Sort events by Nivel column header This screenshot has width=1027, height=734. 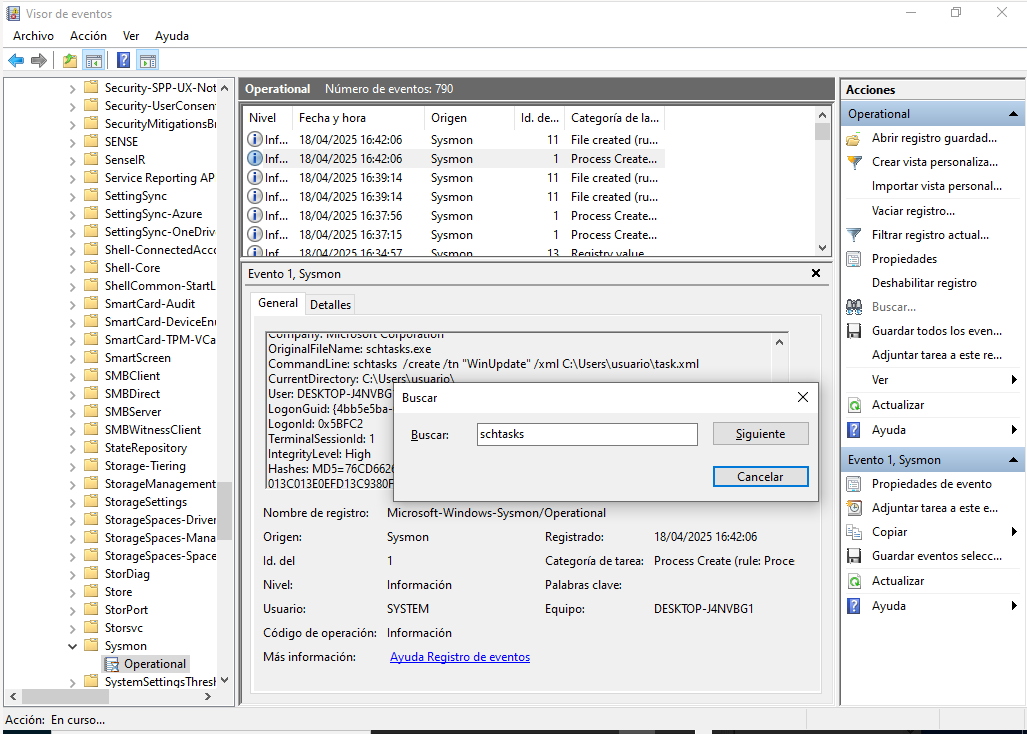[268, 118]
